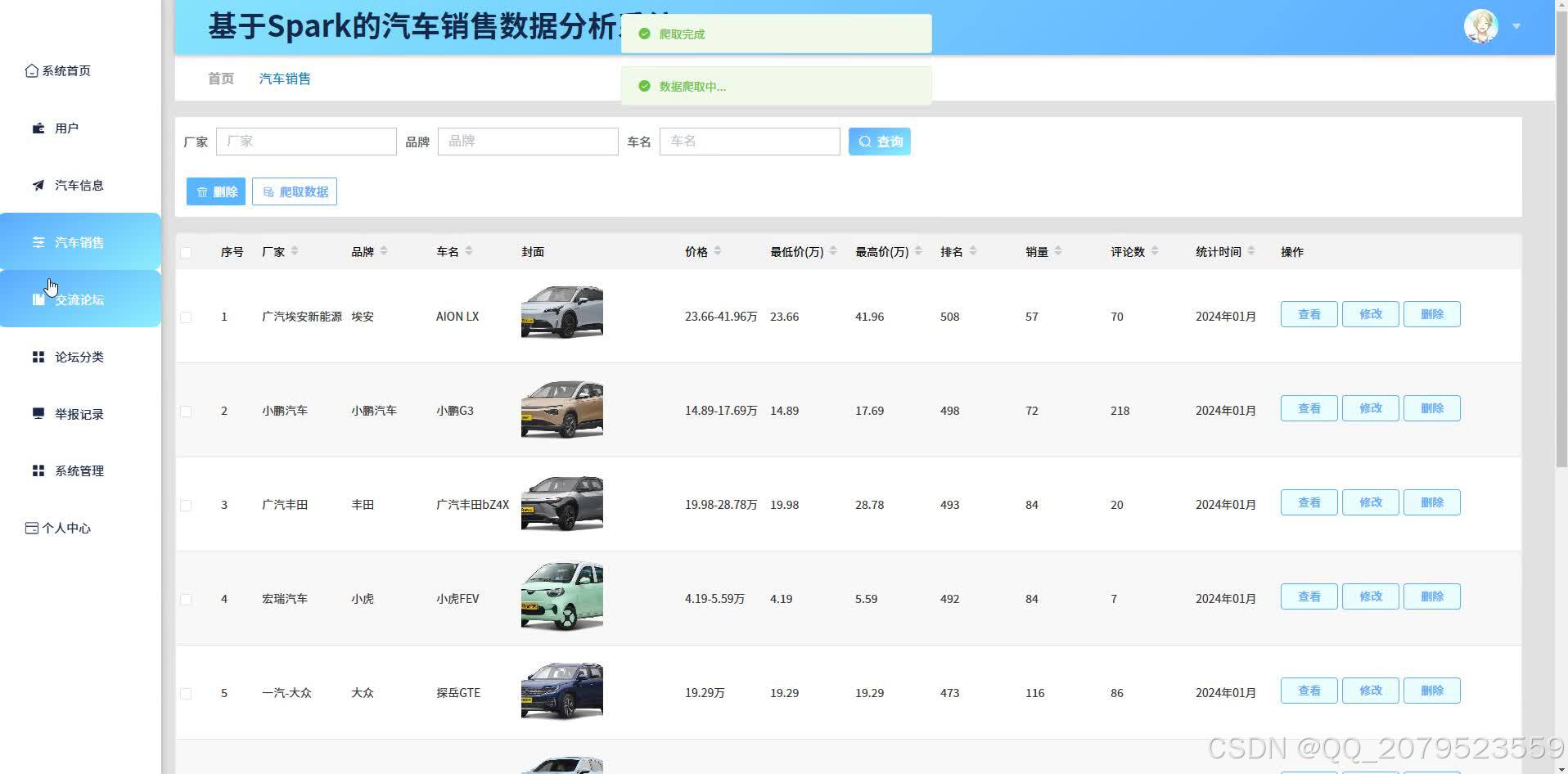Open the 举报记录 sidebar menu
This screenshot has height=774, width=1568.
pos(80,414)
